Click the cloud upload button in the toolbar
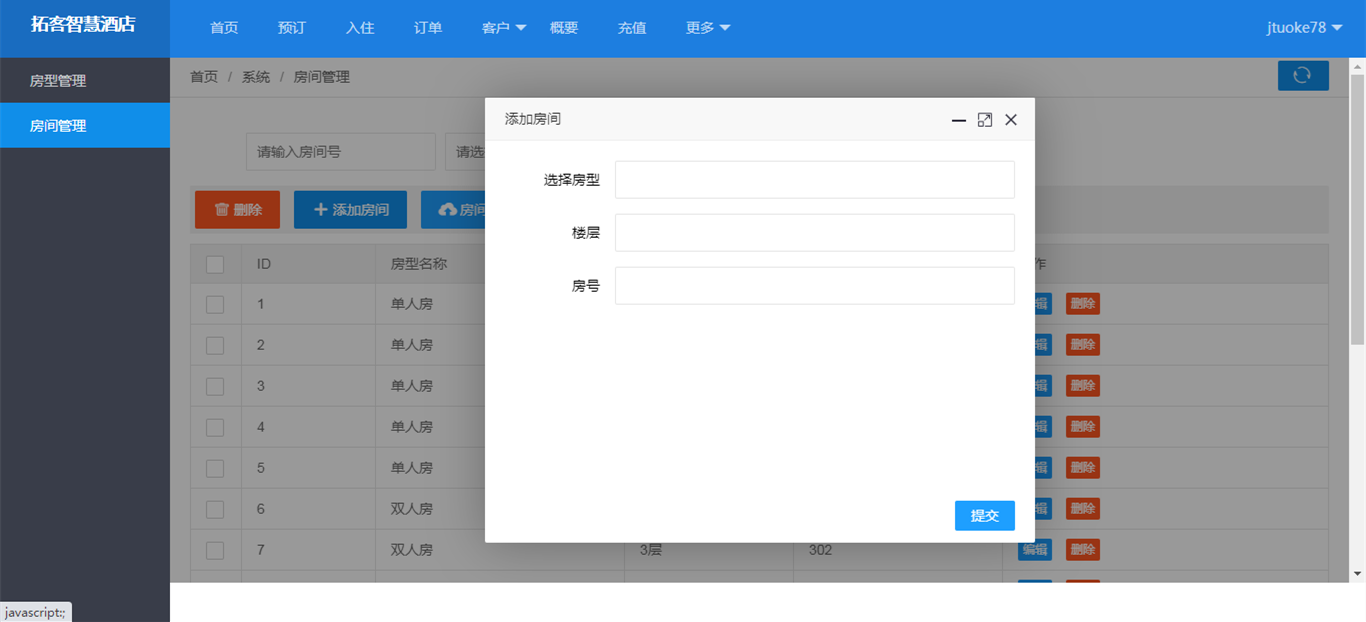 (453, 210)
